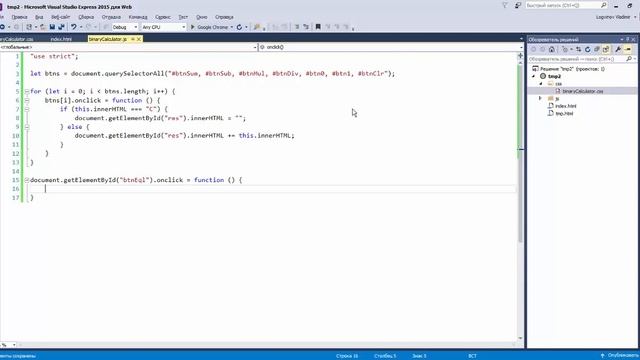Open the editor zoom percentage dropdown
The image size is (640, 360).
[14, 345]
